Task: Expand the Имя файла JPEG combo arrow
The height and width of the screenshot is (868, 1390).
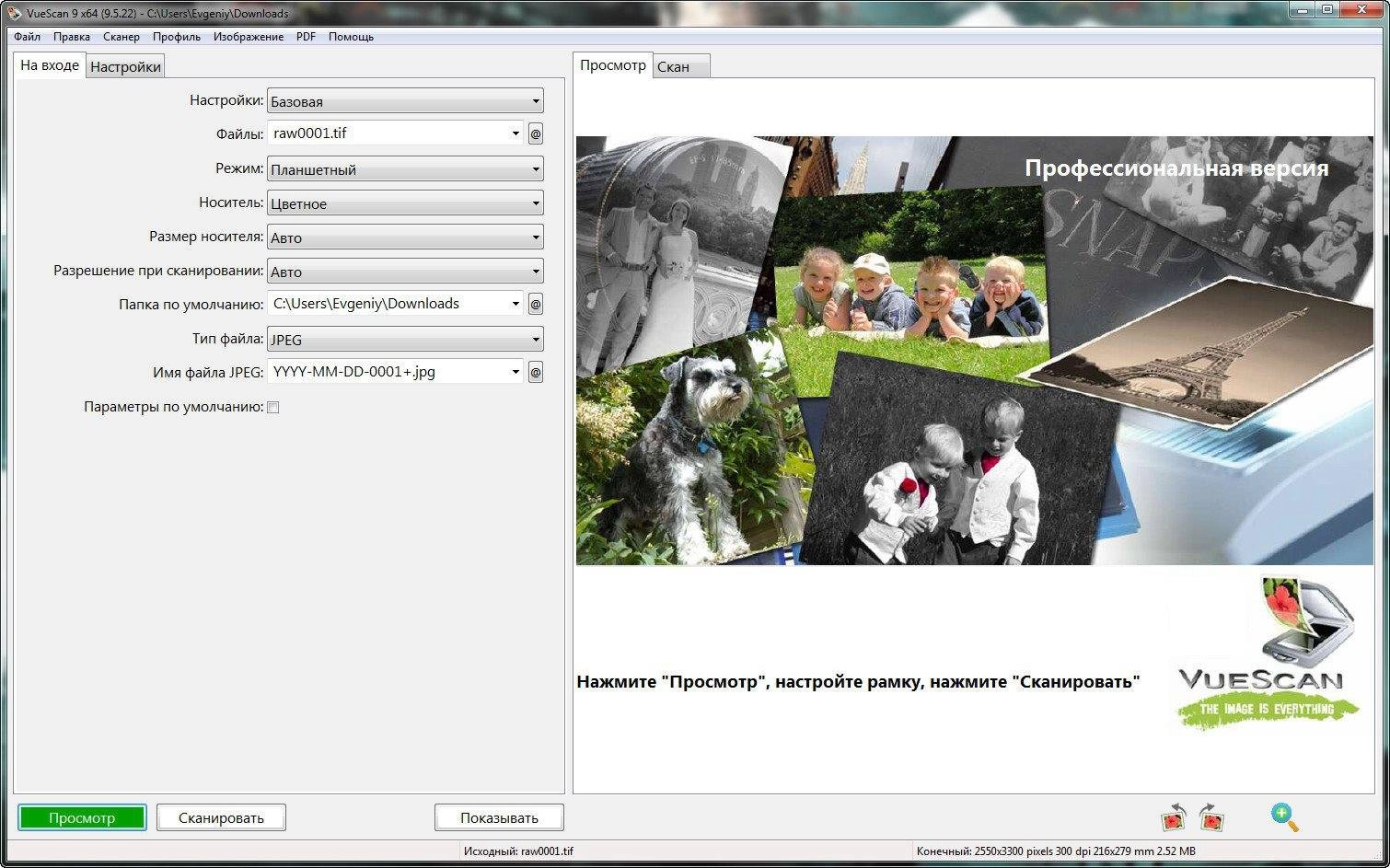Action: [x=515, y=372]
